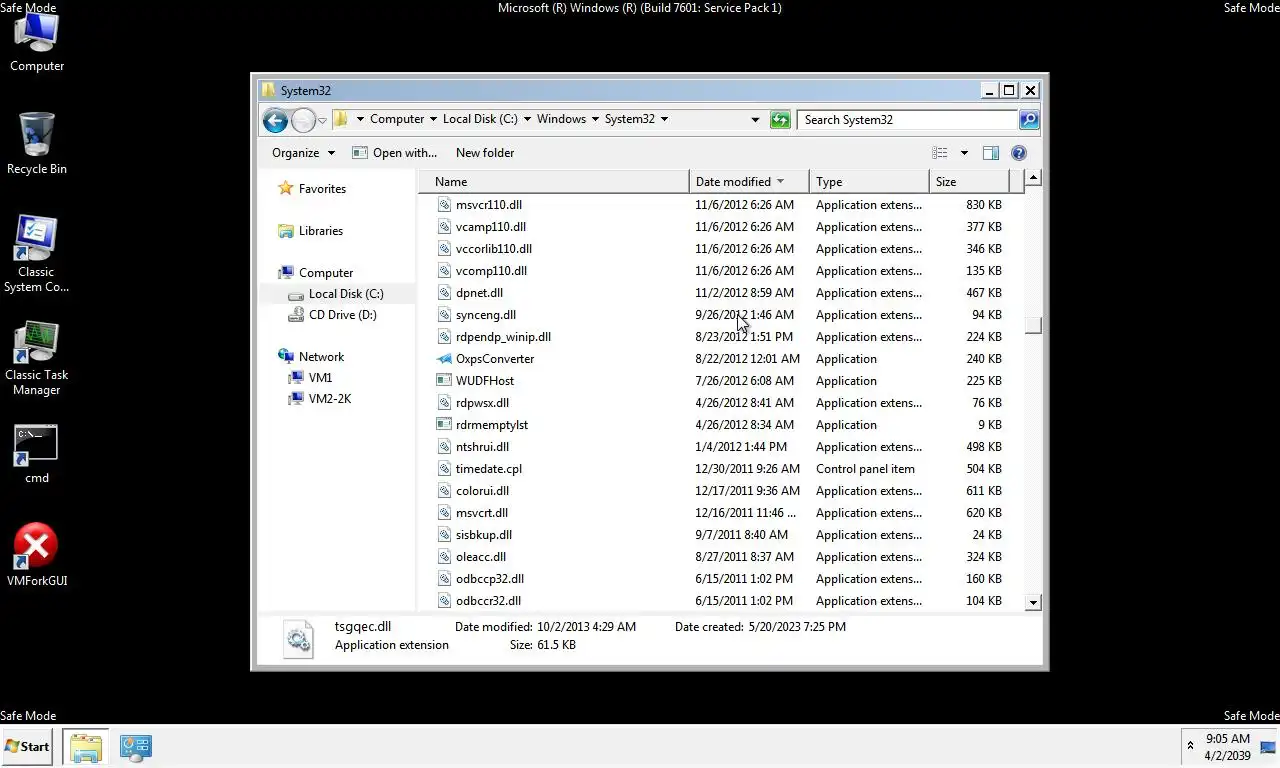Select the colorui.dll file
Screen dimensions: 1280x768
coord(482,491)
